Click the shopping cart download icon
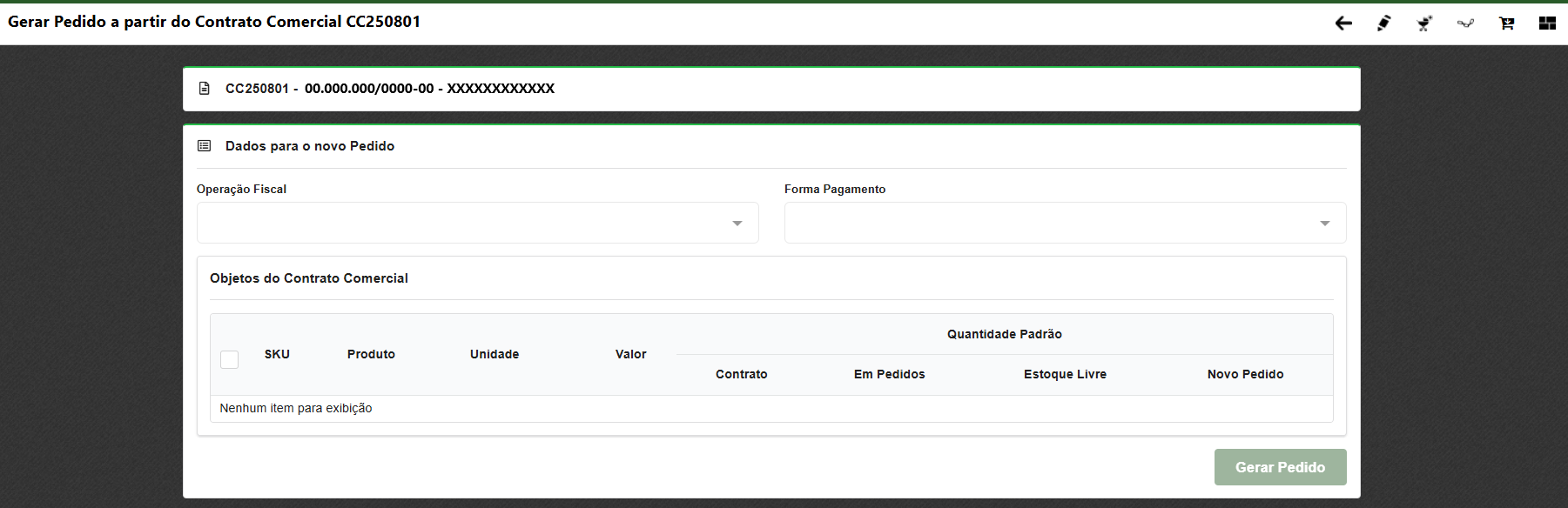The height and width of the screenshot is (508, 1568). click(1506, 23)
